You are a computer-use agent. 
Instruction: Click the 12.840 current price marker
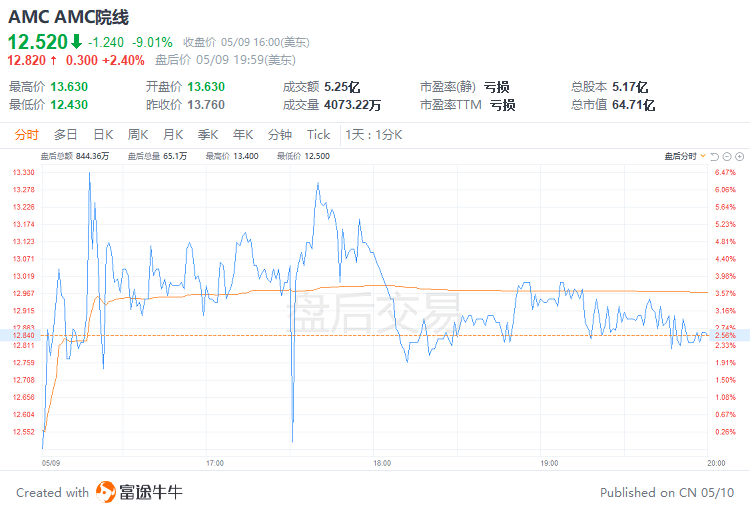23,335
